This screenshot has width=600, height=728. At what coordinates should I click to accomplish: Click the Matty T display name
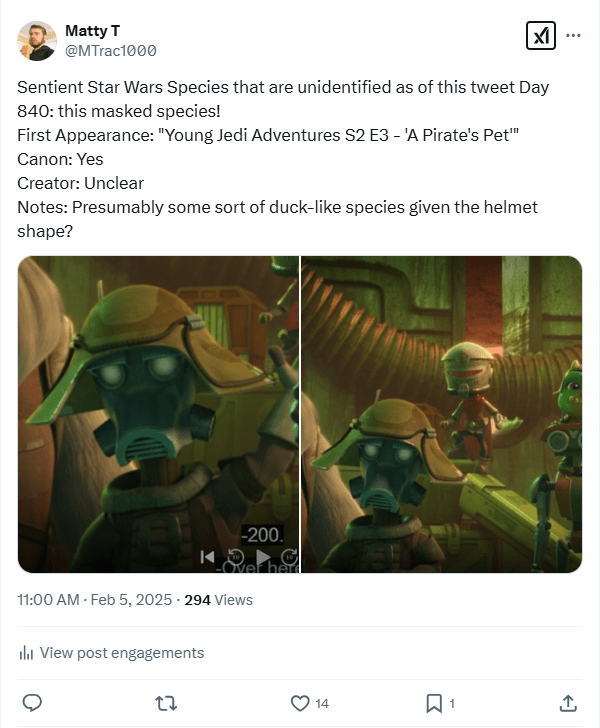pyautogui.click(x=92, y=31)
